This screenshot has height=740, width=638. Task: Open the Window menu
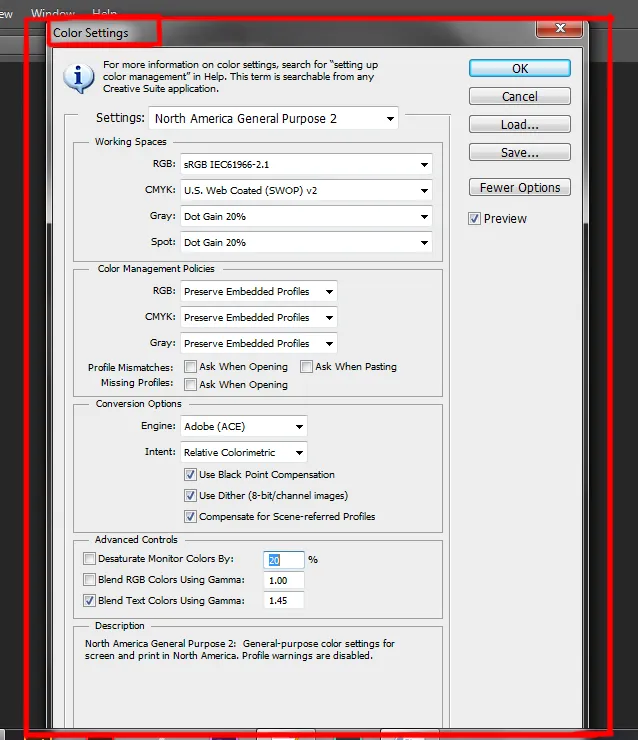(x=52, y=14)
